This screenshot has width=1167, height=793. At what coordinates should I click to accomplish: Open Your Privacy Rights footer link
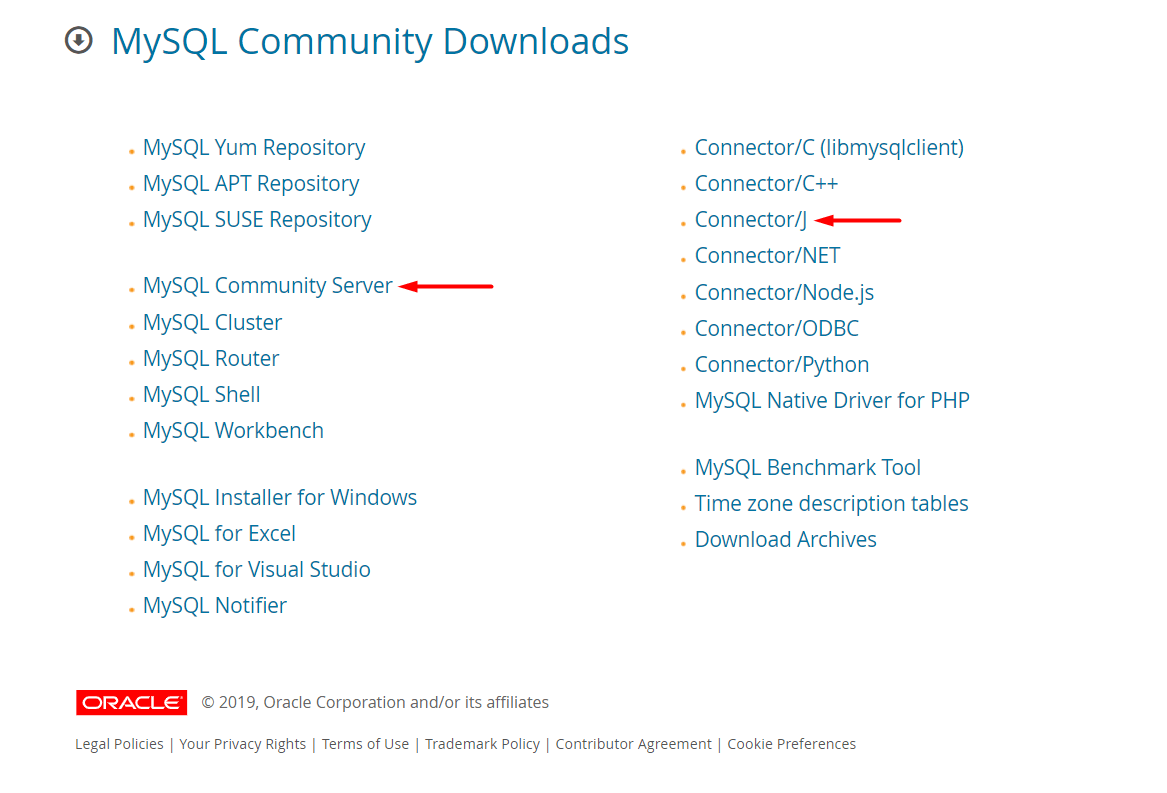point(243,744)
